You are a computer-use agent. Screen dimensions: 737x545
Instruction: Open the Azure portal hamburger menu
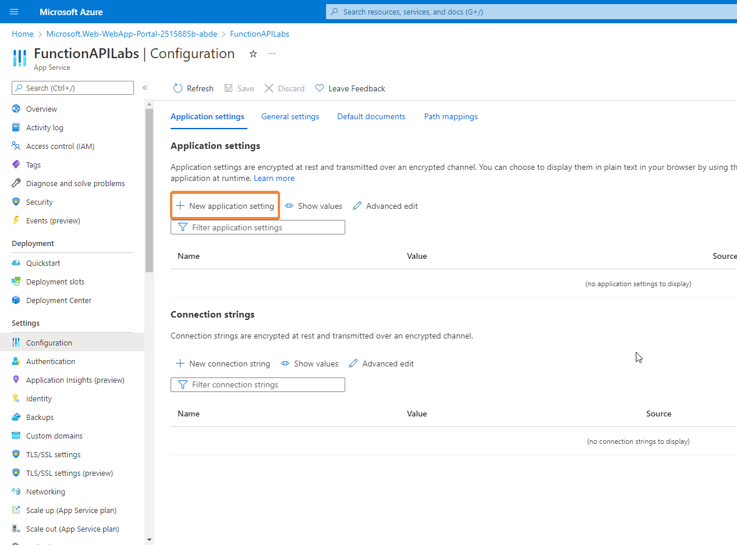[x=14, y=12]
